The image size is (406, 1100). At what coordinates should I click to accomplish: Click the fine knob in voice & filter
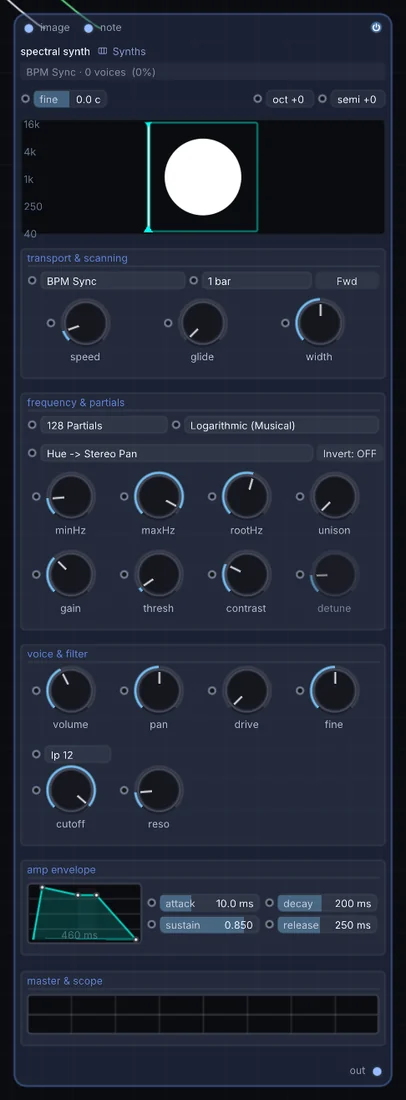click(x=334, y=690)
